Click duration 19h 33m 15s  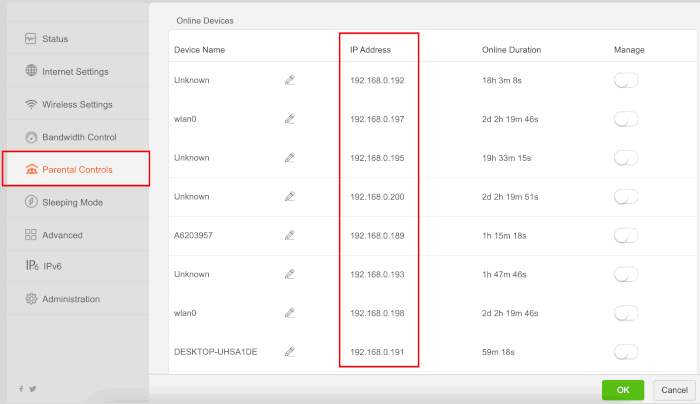(506, 158)
